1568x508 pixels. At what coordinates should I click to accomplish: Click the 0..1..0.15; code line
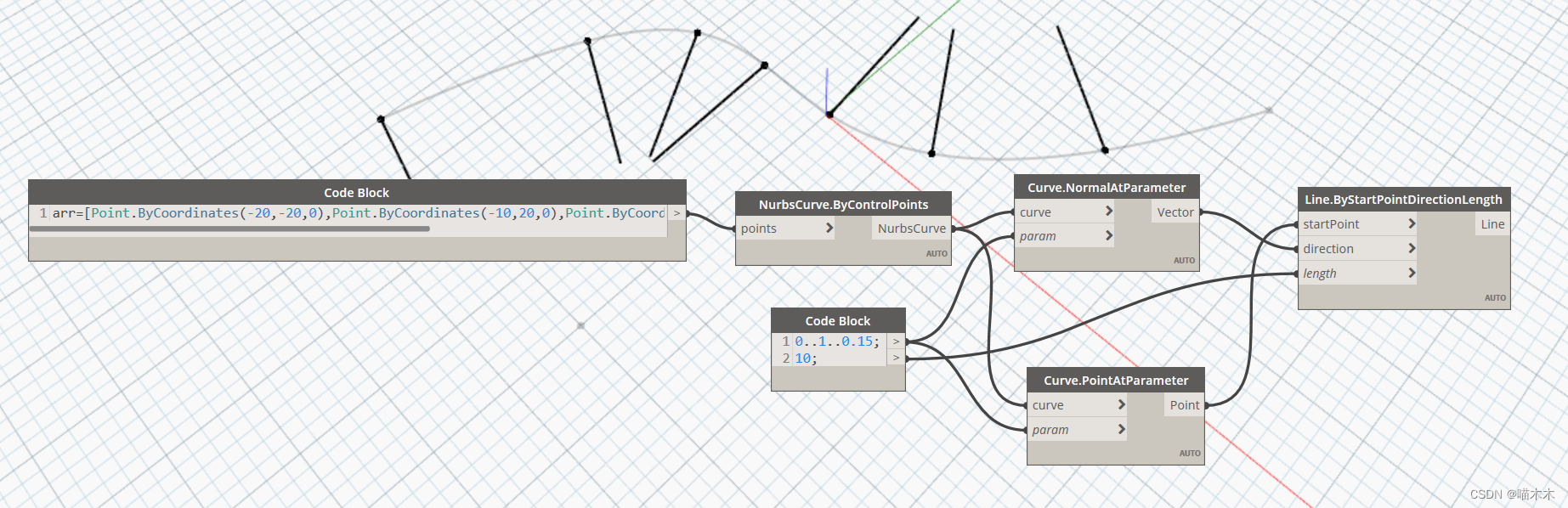coord(838,341)
